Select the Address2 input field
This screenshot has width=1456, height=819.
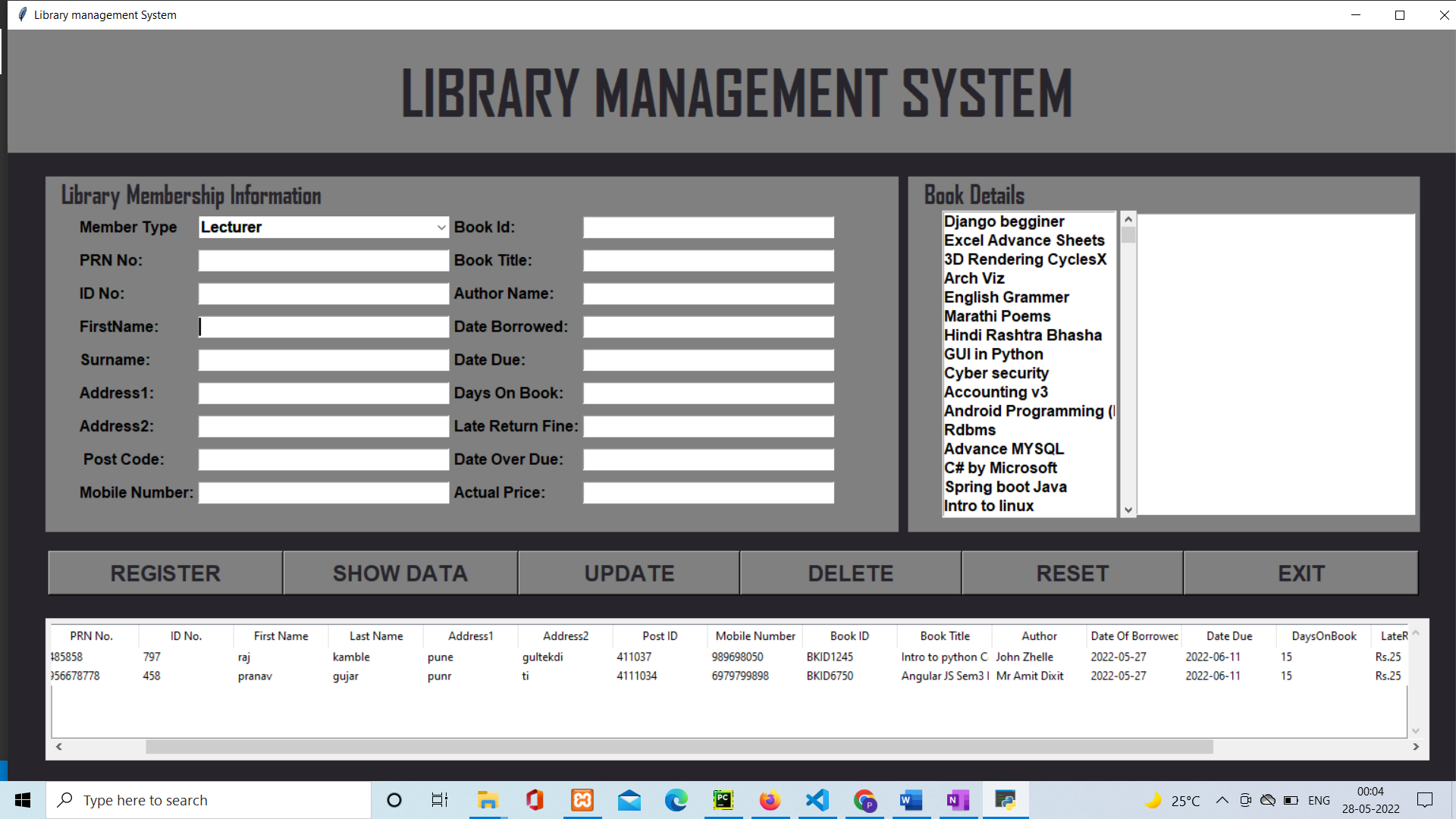(324, 426)
